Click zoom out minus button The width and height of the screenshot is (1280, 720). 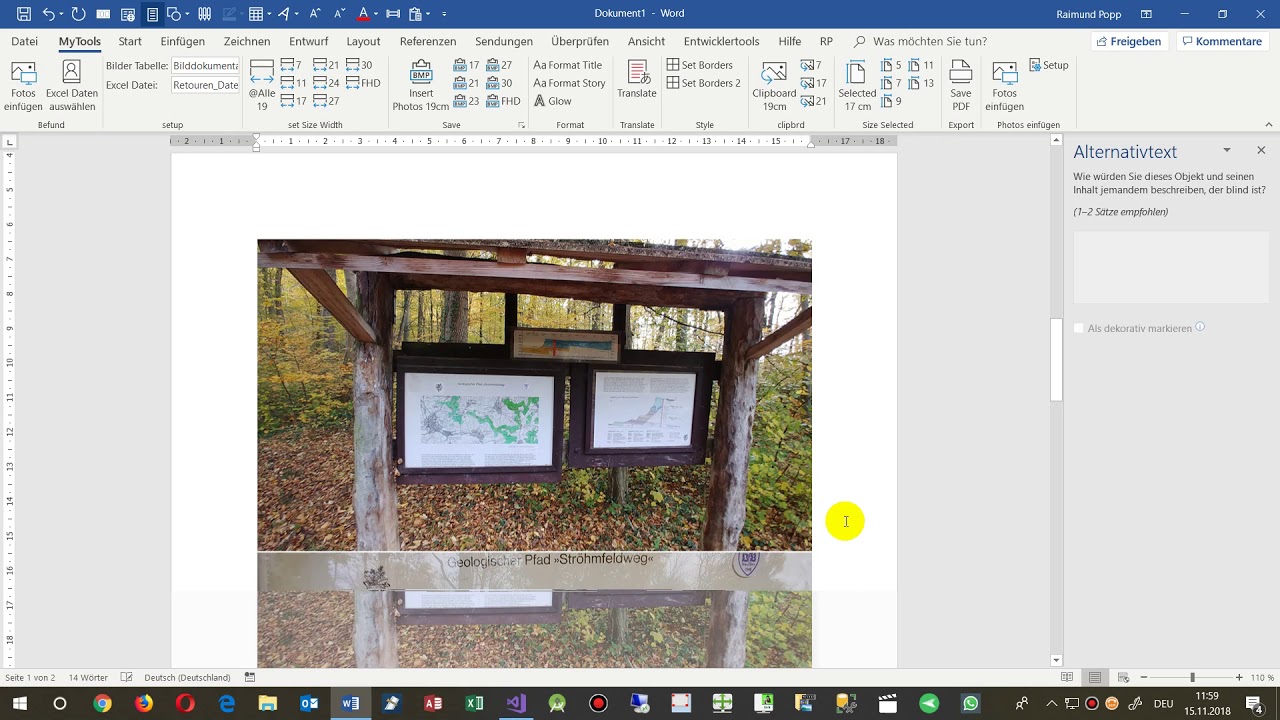1144,677
